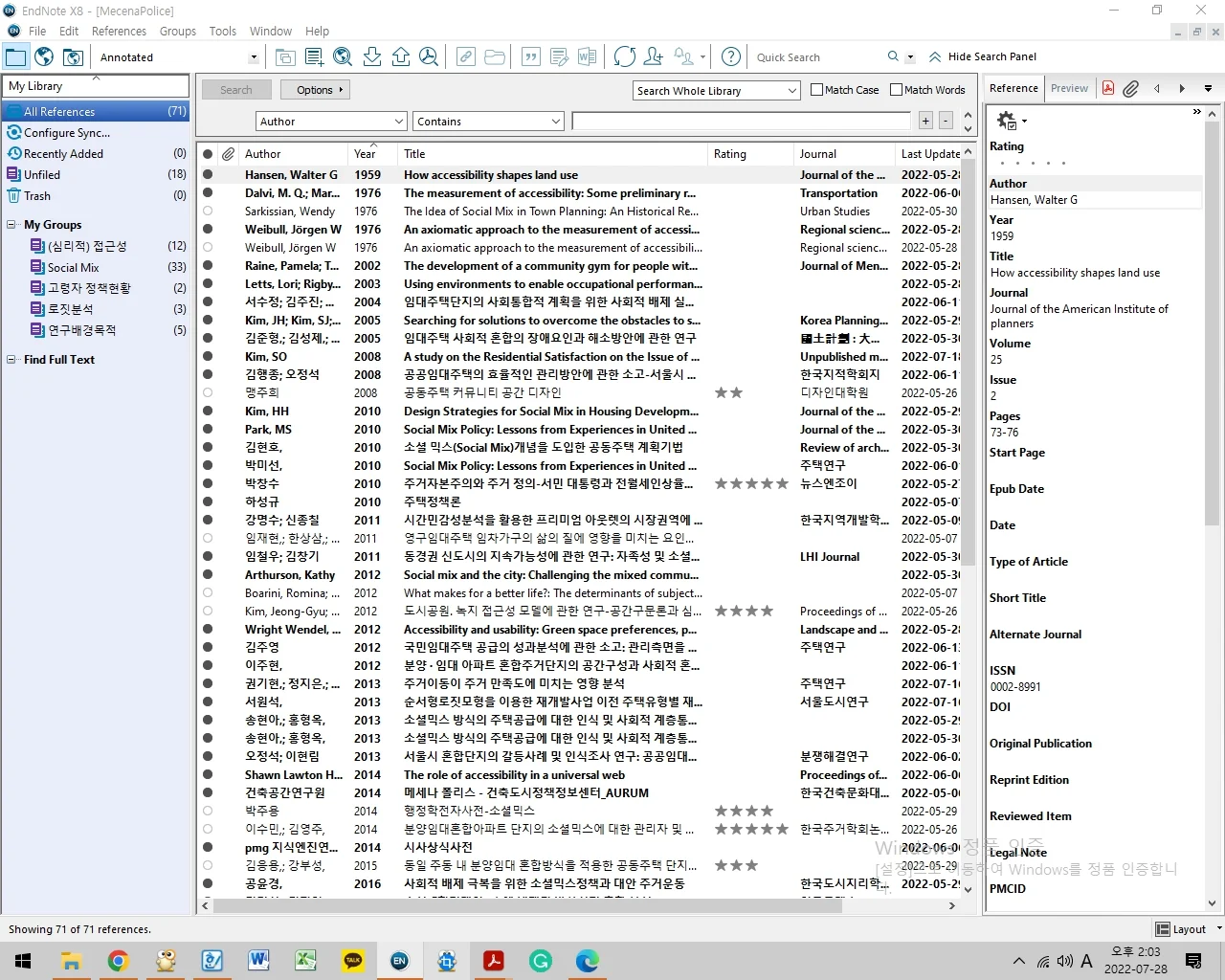This screenshot has width=1225, height=980.
Task: Open the Quick Search options dropdown arrow
Action: pyautogui.click(x=910, y=57)
